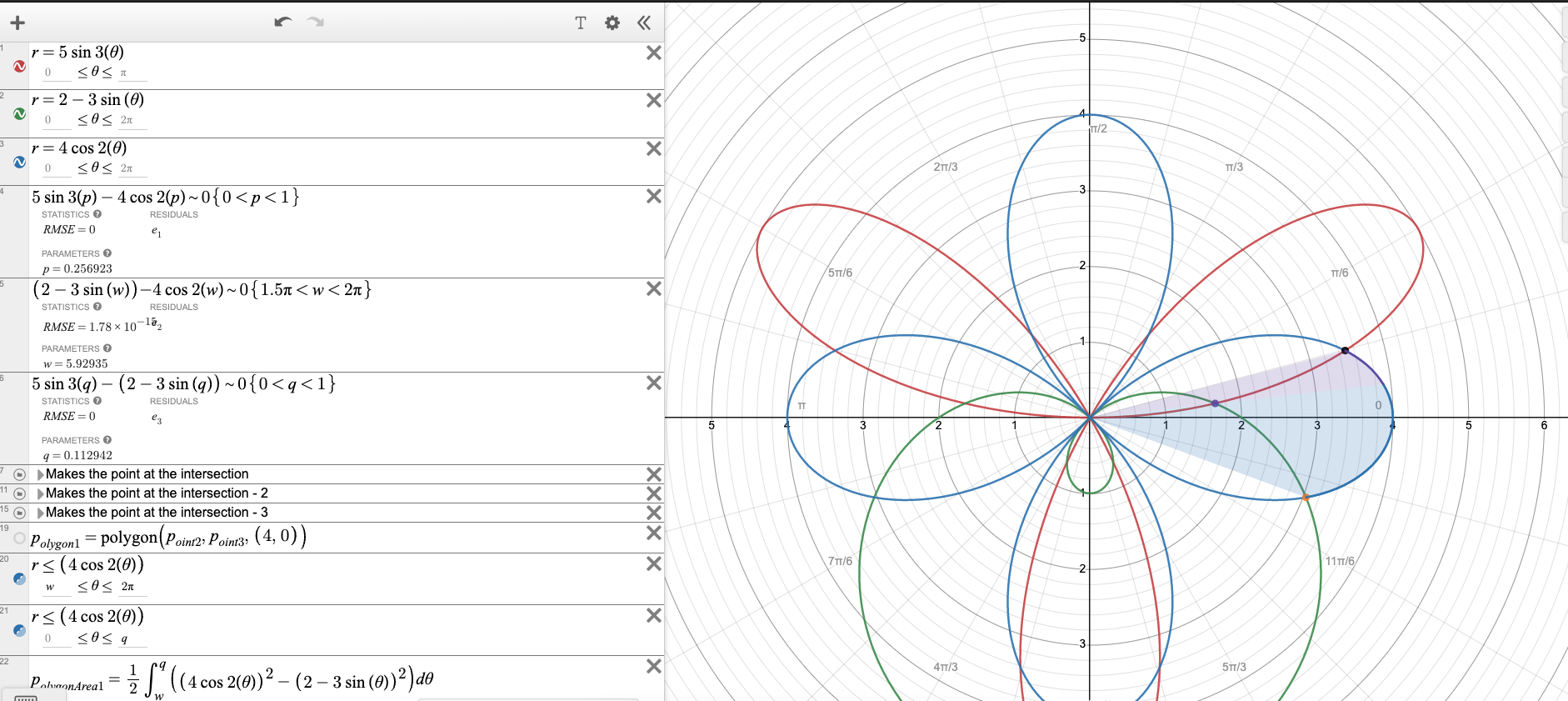Click the T text size icon
Screen dimensions: 1568x701
581,23
